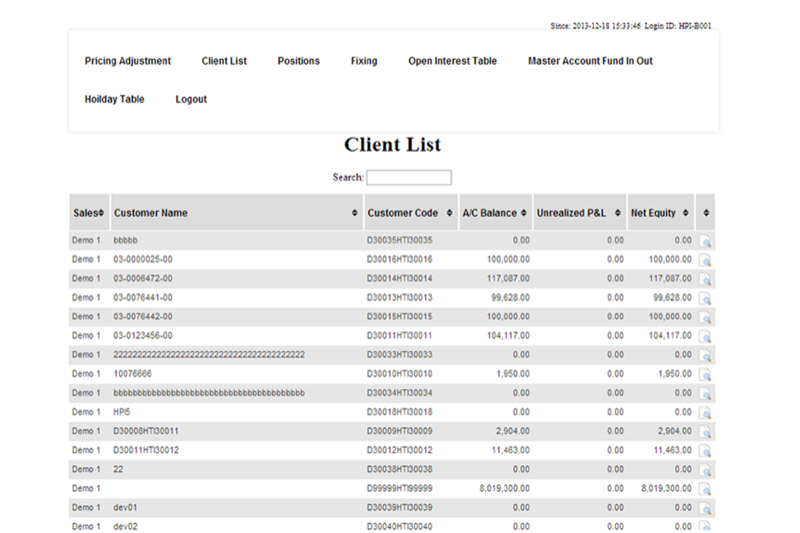Select customer name HPI5
The height and width of the screenshot is (533, 800).
(x=121, y=412)
